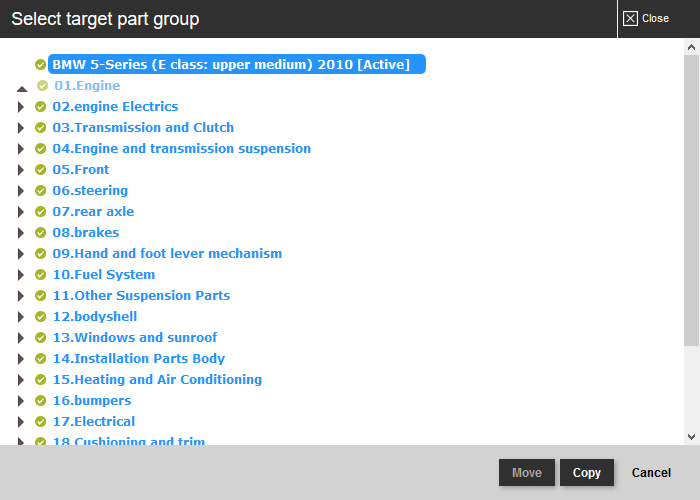
Task: Select 12.bodyshell part group
Action: (95, 316)
